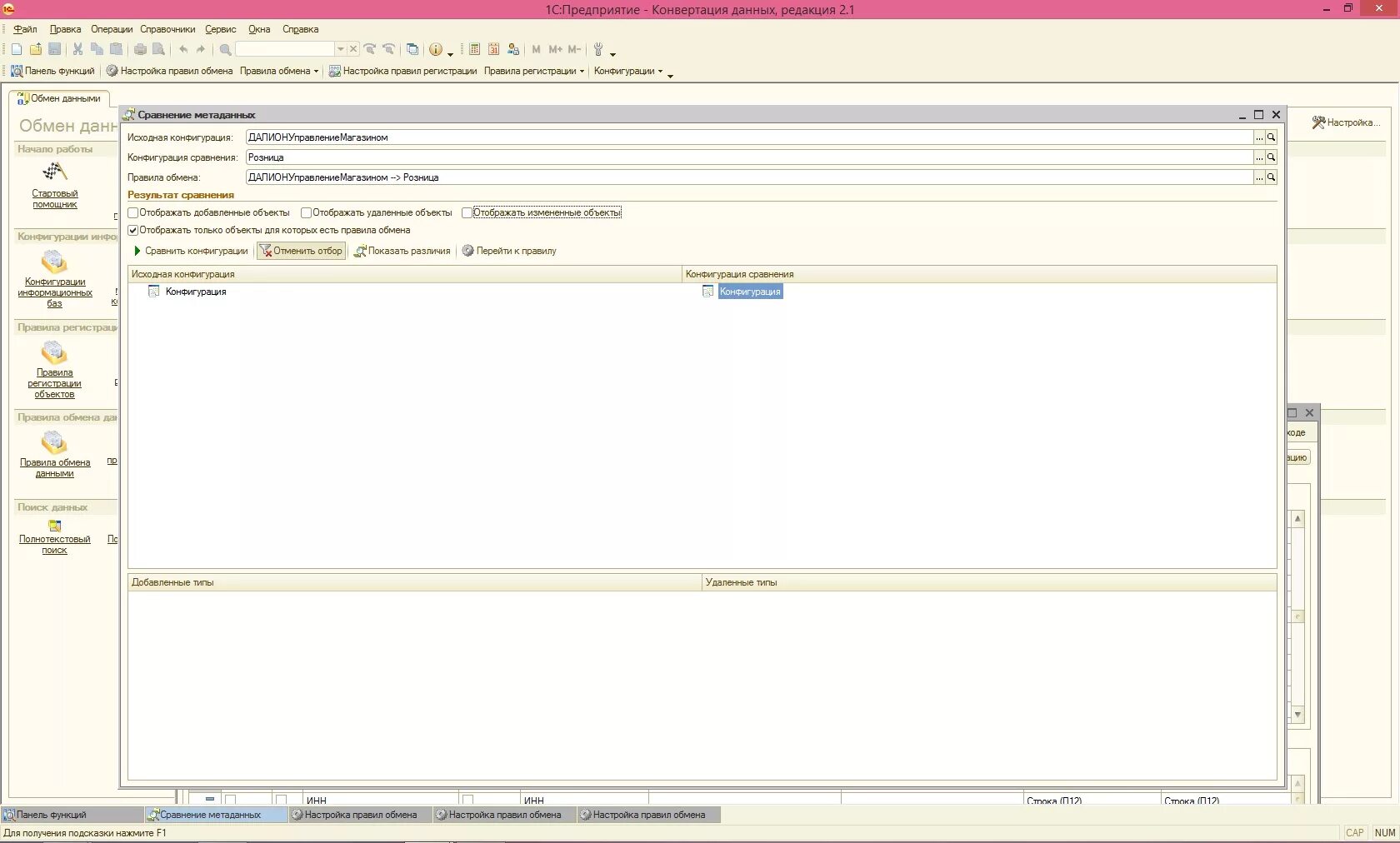Open the Файл menu
This screenshot has width=1400, height=843.
[x=25, y=29]
